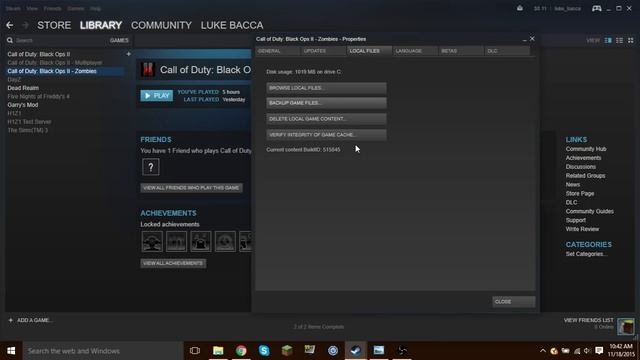Click the search magnifier icon in library
The image size is (640, 360).
click(10, 40)
